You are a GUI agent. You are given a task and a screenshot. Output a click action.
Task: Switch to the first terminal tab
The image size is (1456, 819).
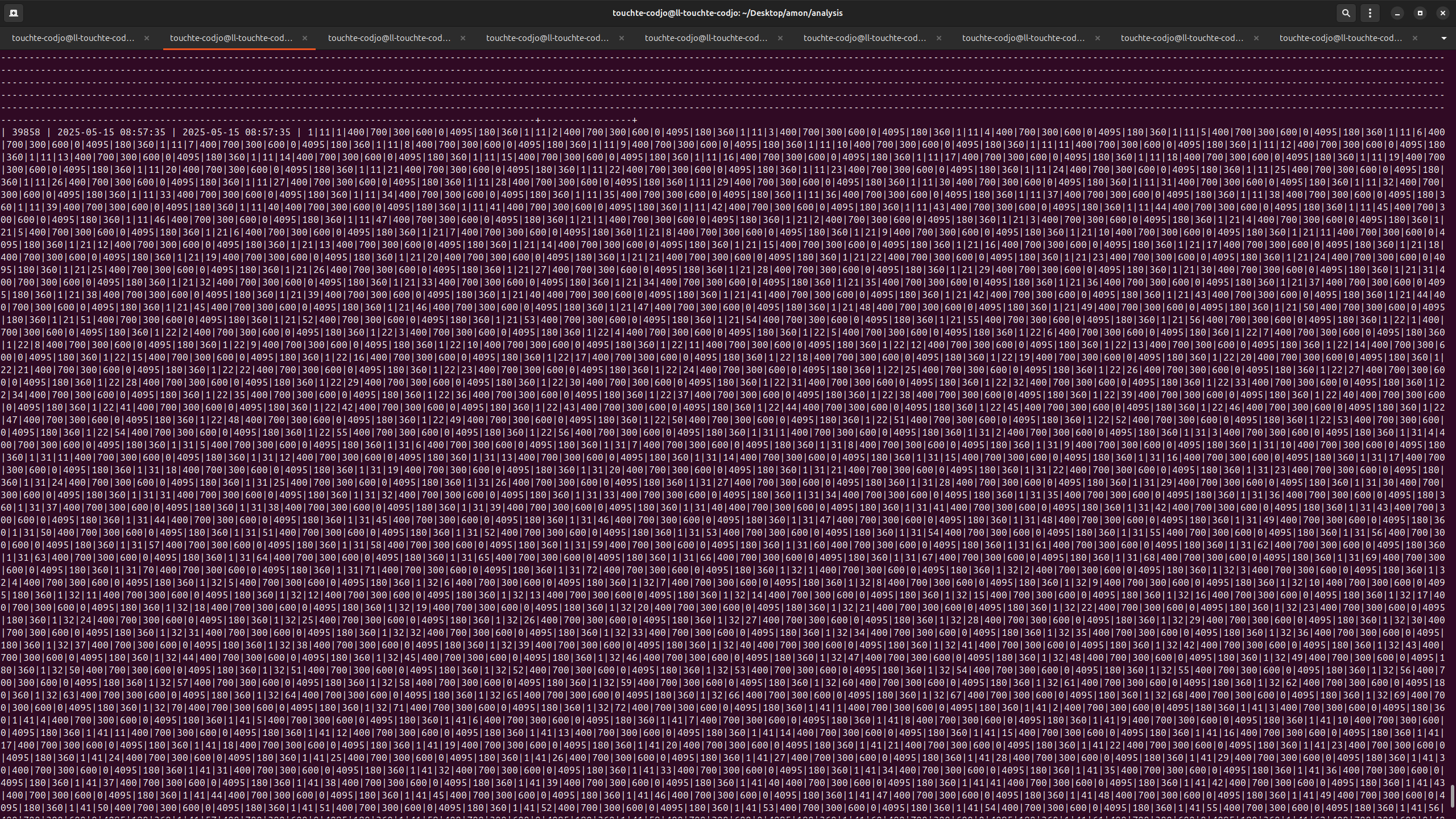(x=73, y=38)
